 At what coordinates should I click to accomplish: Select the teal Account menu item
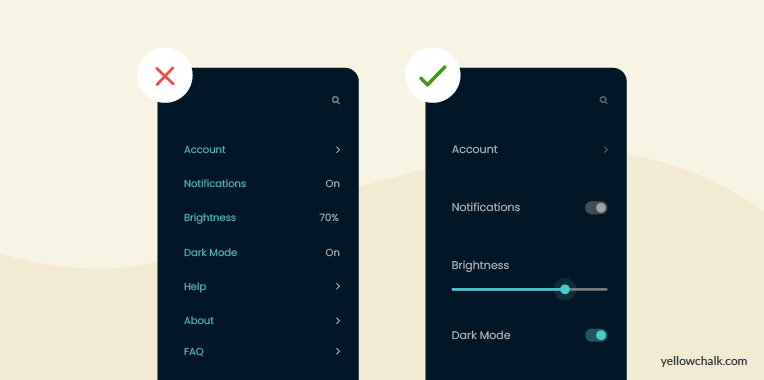point(205,150)
